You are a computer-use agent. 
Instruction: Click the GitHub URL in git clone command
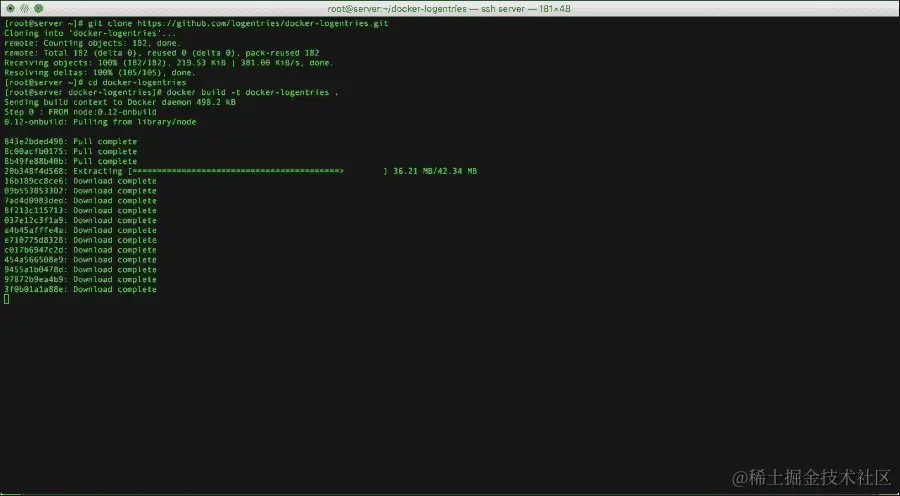[262, 24]
